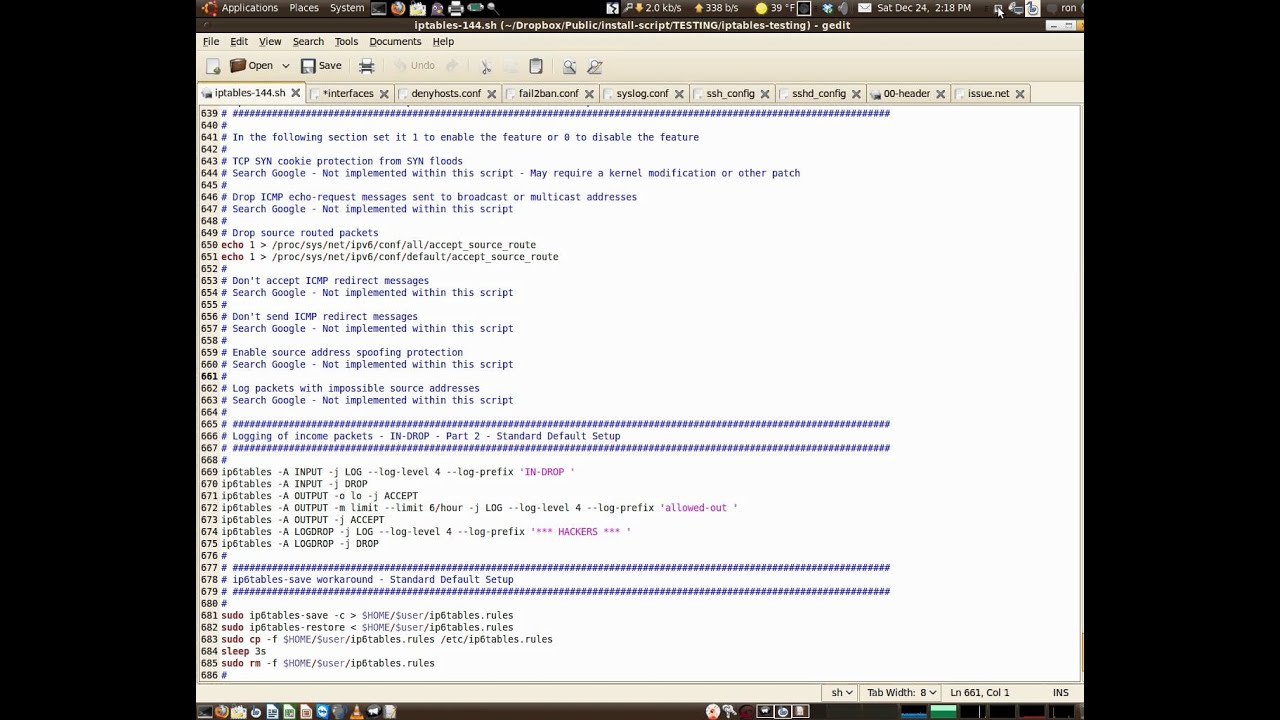Viewport: 1280px width, 720px height.
Task: Click the Print icon in toolbar
Action: coord(367,66)
